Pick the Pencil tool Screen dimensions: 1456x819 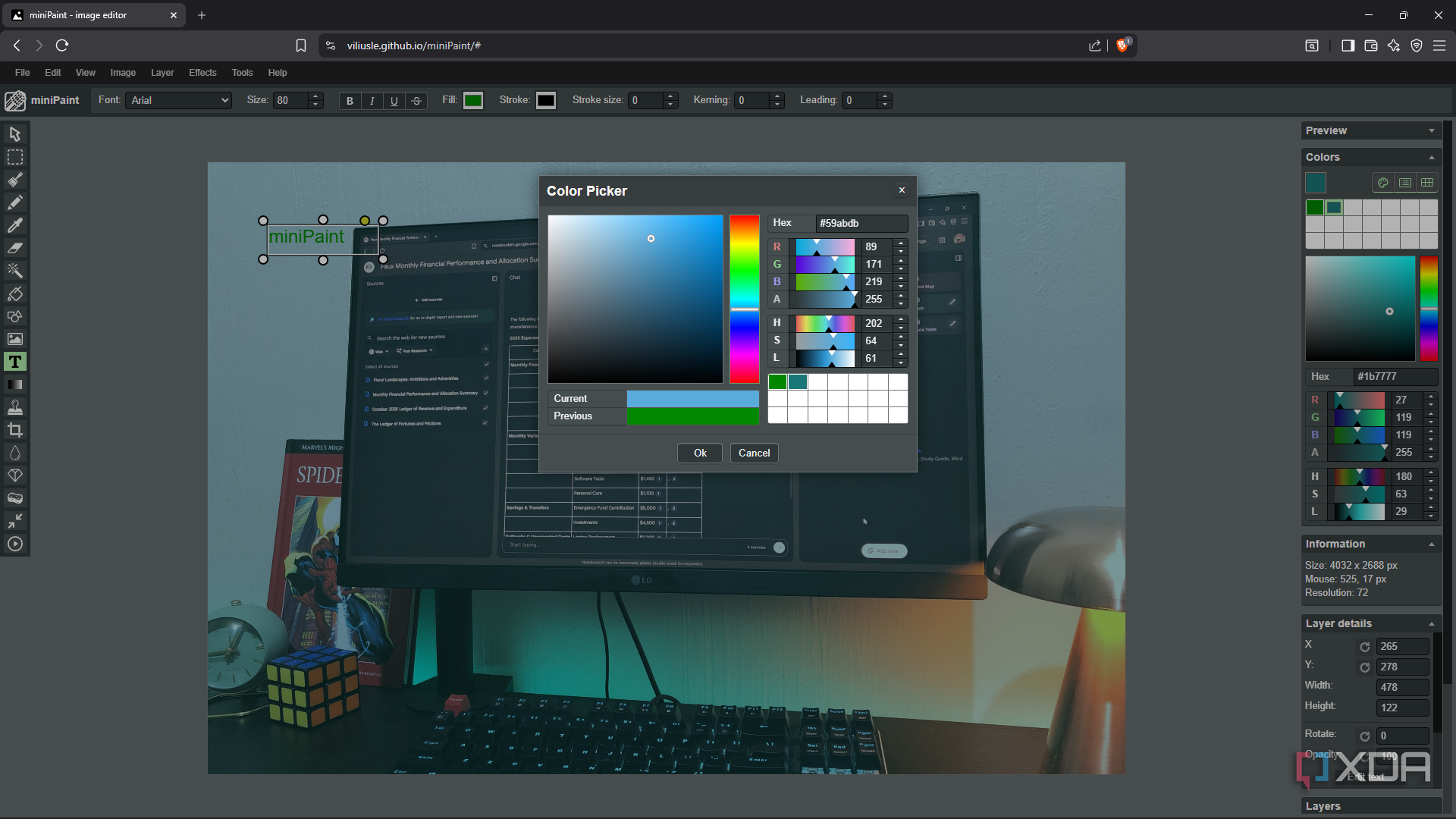coord(14,202)
